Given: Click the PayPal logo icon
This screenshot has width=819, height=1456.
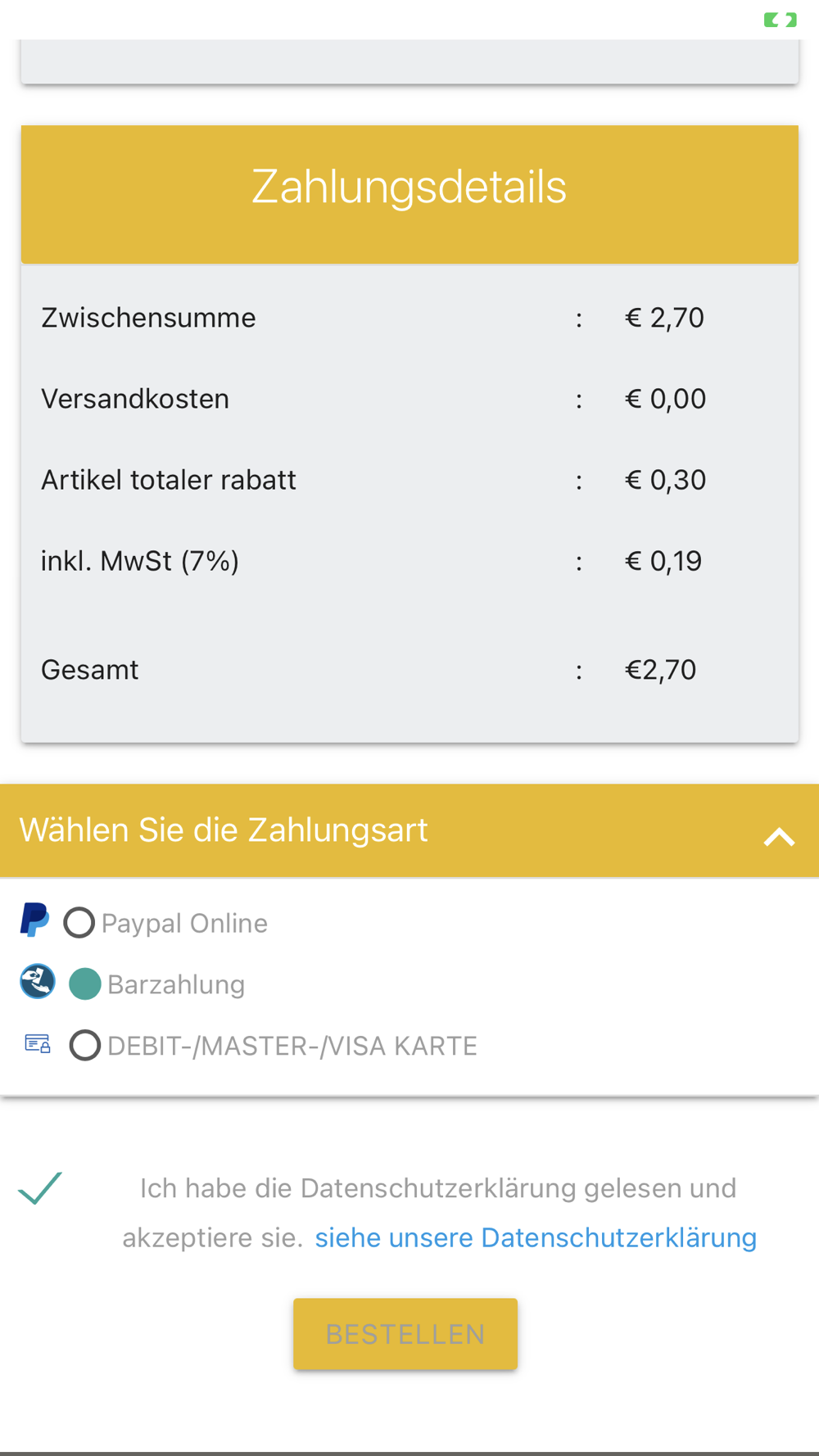Looking at the screenshot, I should (34, 920).
